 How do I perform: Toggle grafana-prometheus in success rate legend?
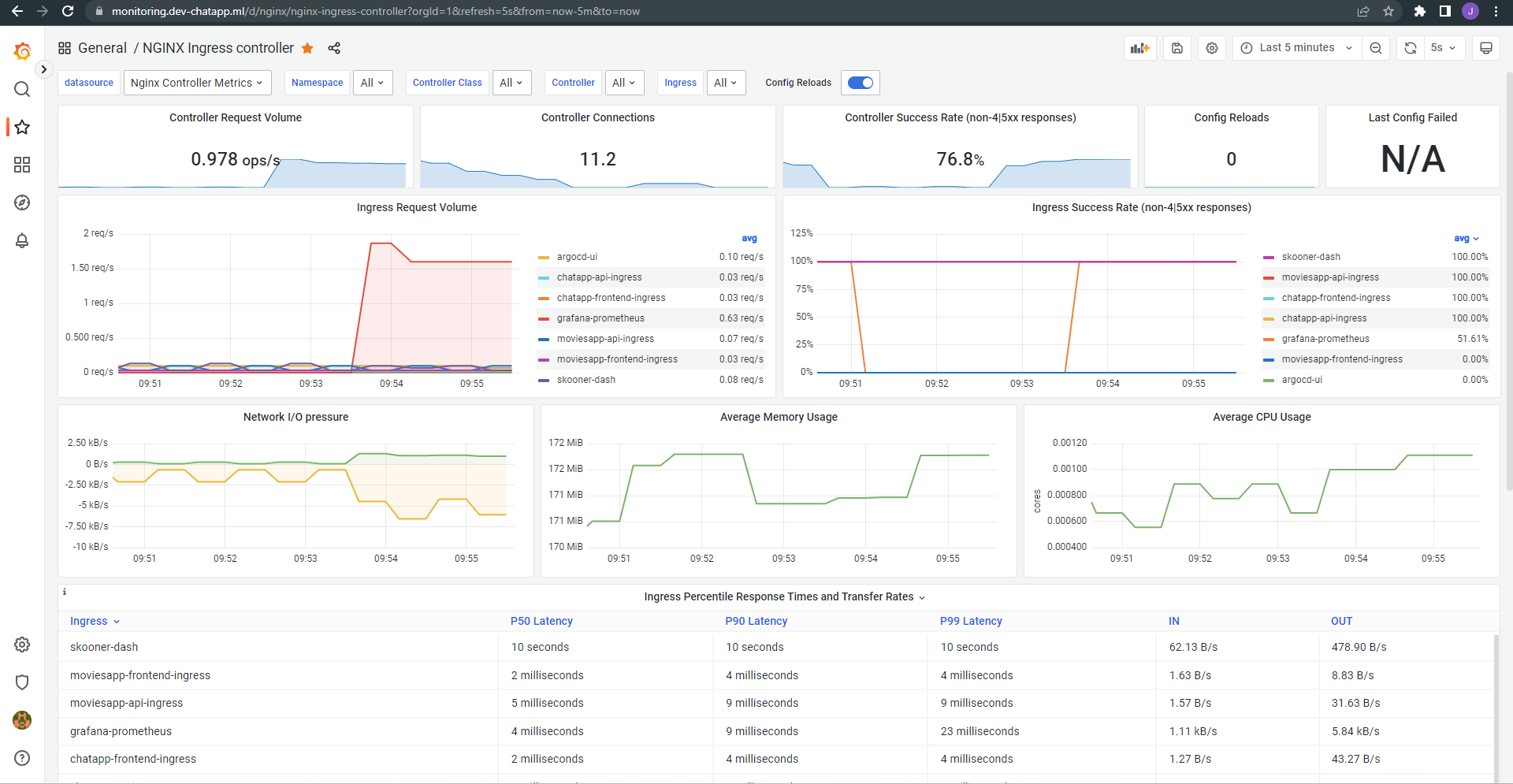pyautogui.click(x=1325, y=339)
